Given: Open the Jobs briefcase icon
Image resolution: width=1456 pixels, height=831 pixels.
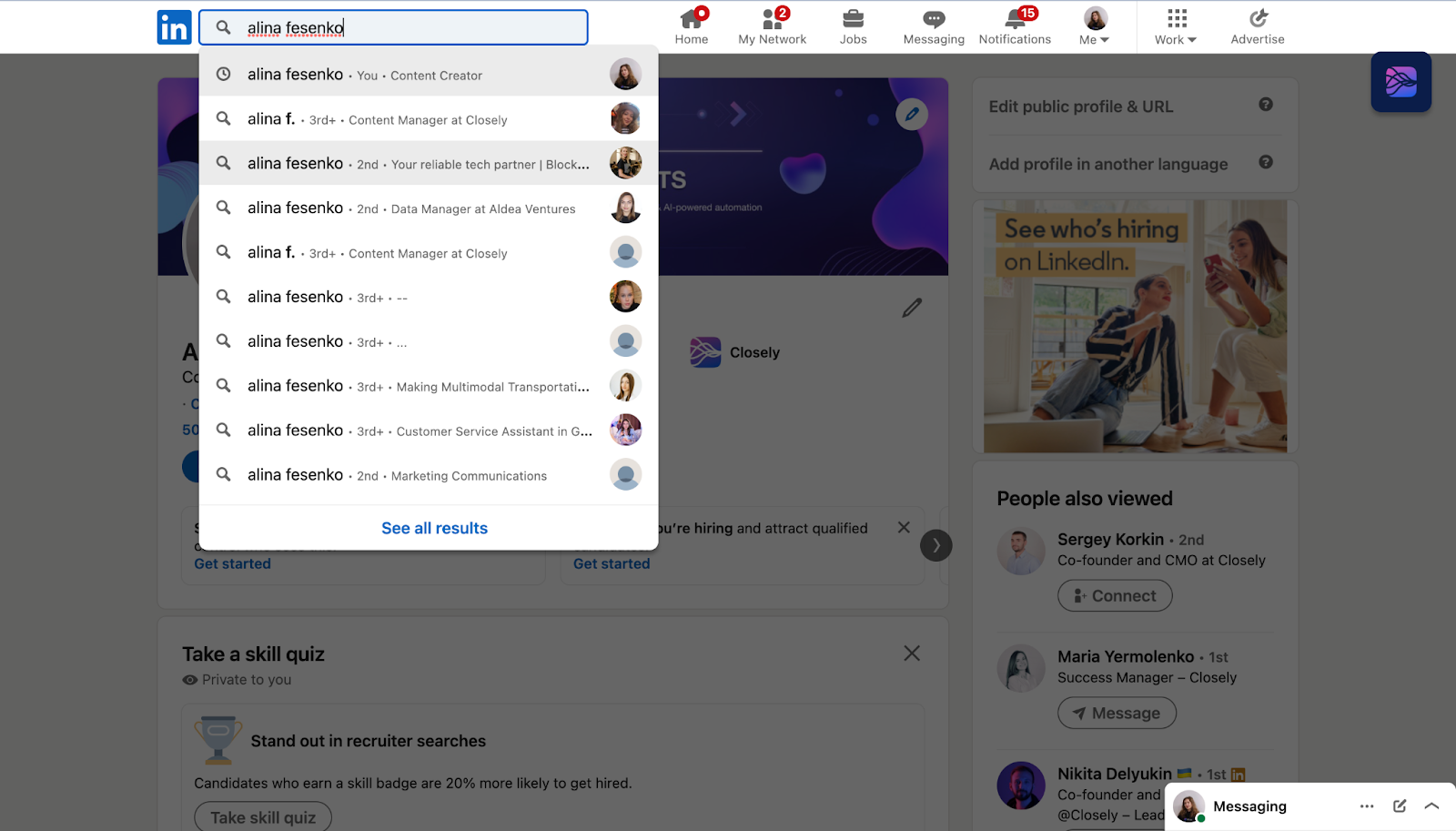Looking at the screenshot, I should (x=853, y=25).
